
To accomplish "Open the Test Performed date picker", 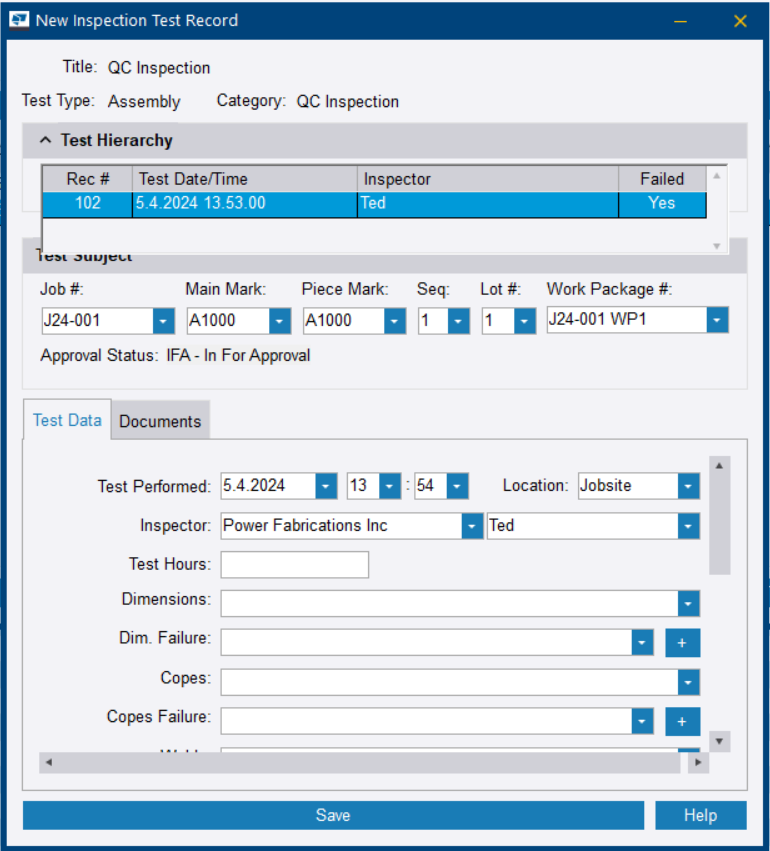I will [x=326, y=486].
